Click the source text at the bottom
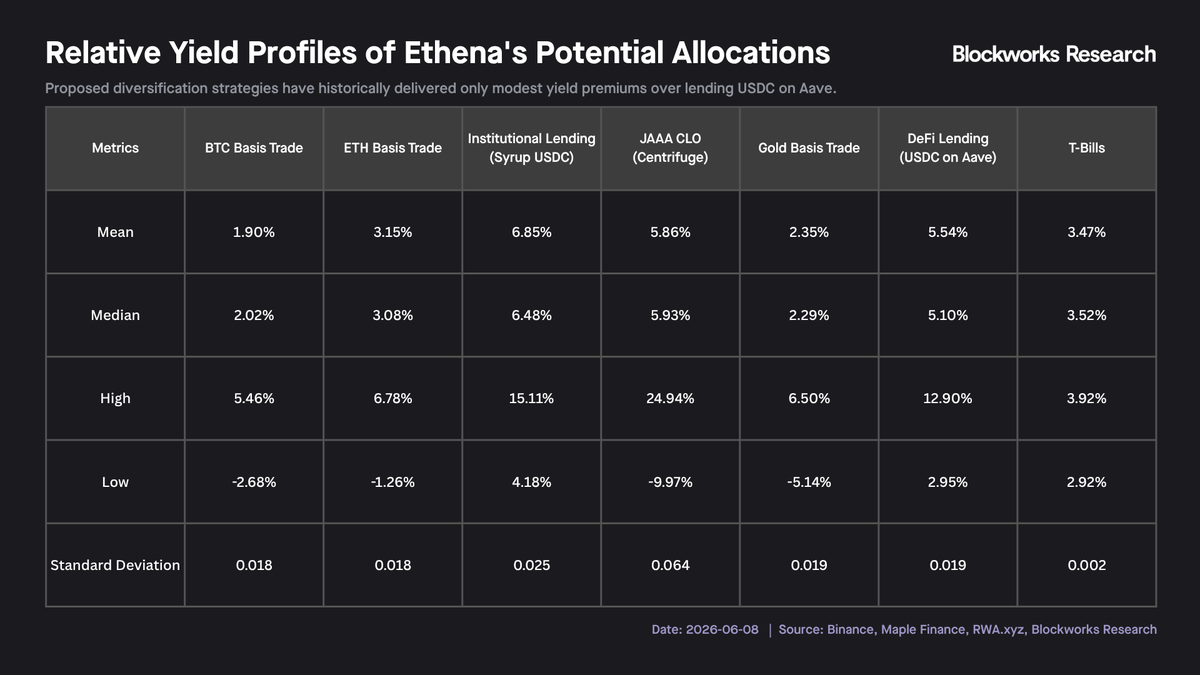Image resolution: width=1200 pixels, height=675 pixels. click(x=968, y=630)
